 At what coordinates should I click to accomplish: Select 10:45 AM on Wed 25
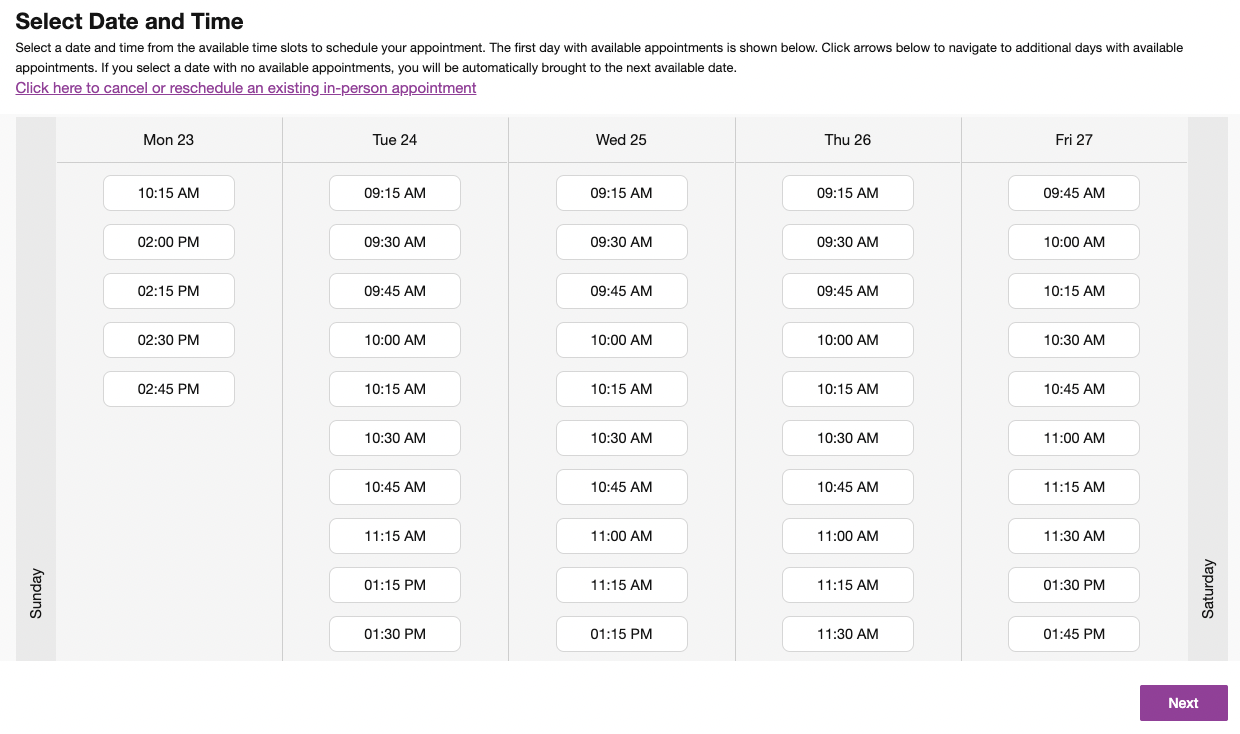622,487
